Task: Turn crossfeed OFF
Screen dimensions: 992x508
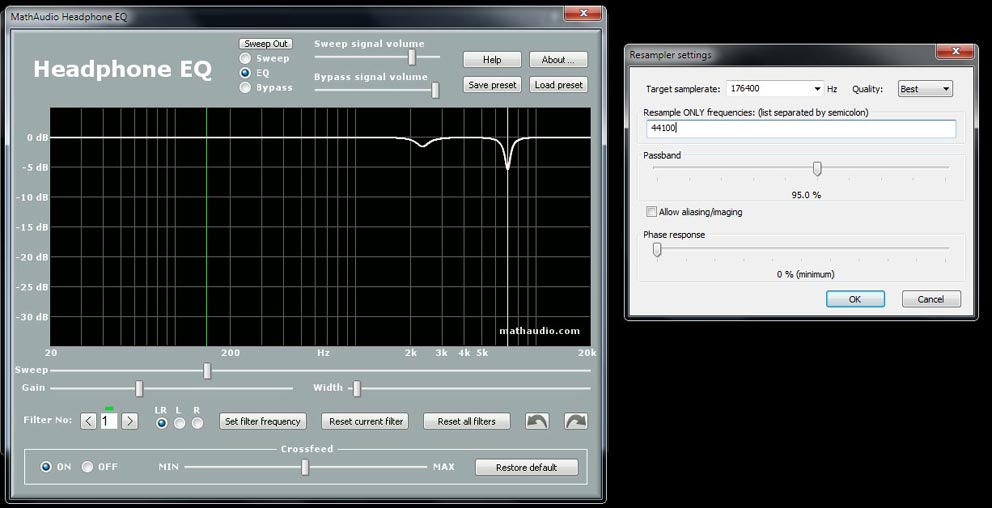Action: [x=88, y=467]
